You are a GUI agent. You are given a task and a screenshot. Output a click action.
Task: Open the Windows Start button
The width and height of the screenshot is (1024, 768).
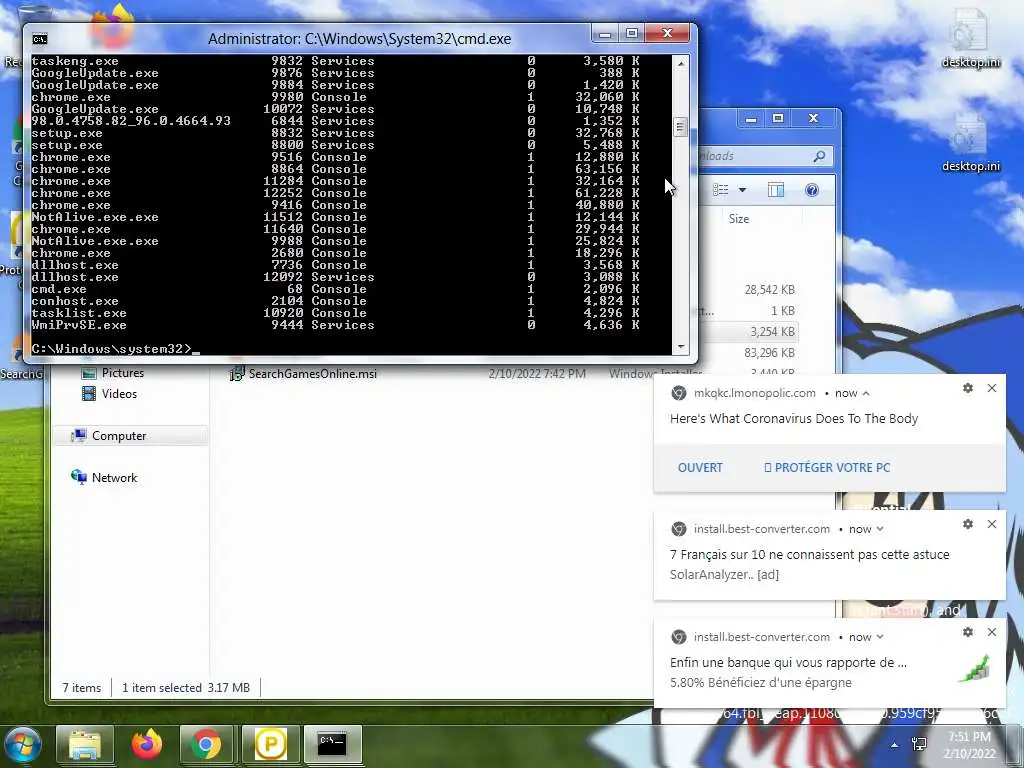tap(24, 745)
